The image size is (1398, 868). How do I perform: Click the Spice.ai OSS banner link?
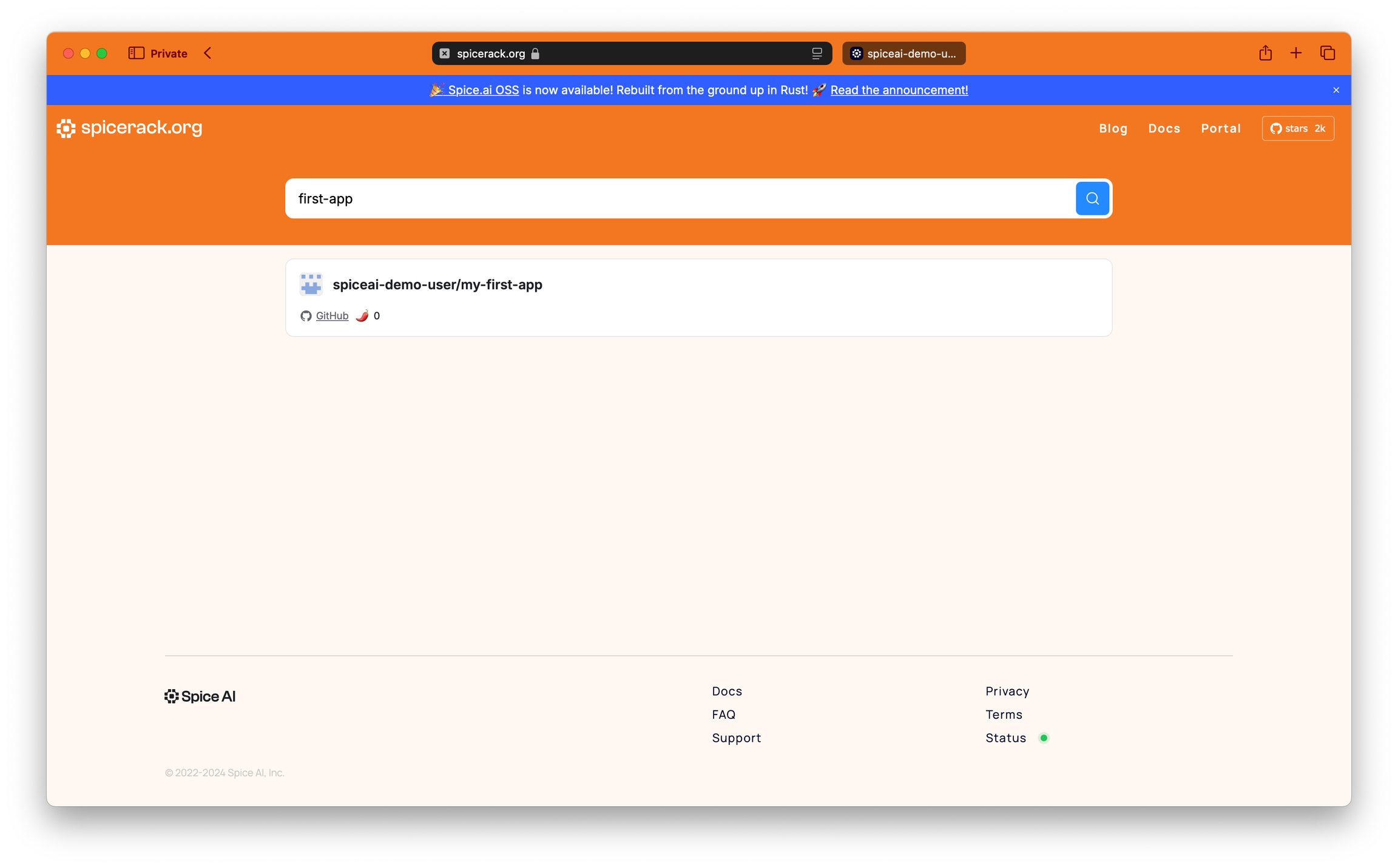pyautogui.click(x=483, y=90)
